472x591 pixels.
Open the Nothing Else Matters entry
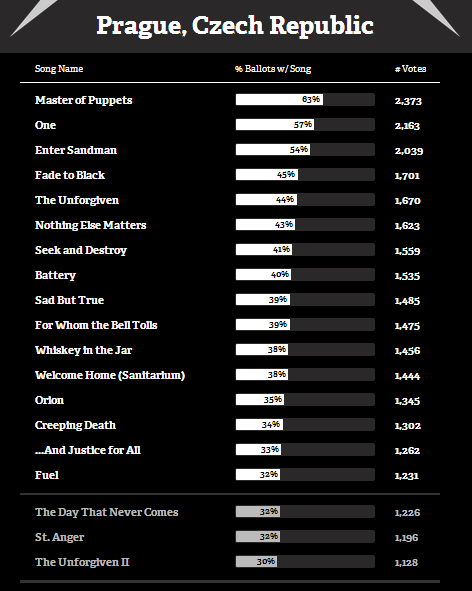(90, 225)
